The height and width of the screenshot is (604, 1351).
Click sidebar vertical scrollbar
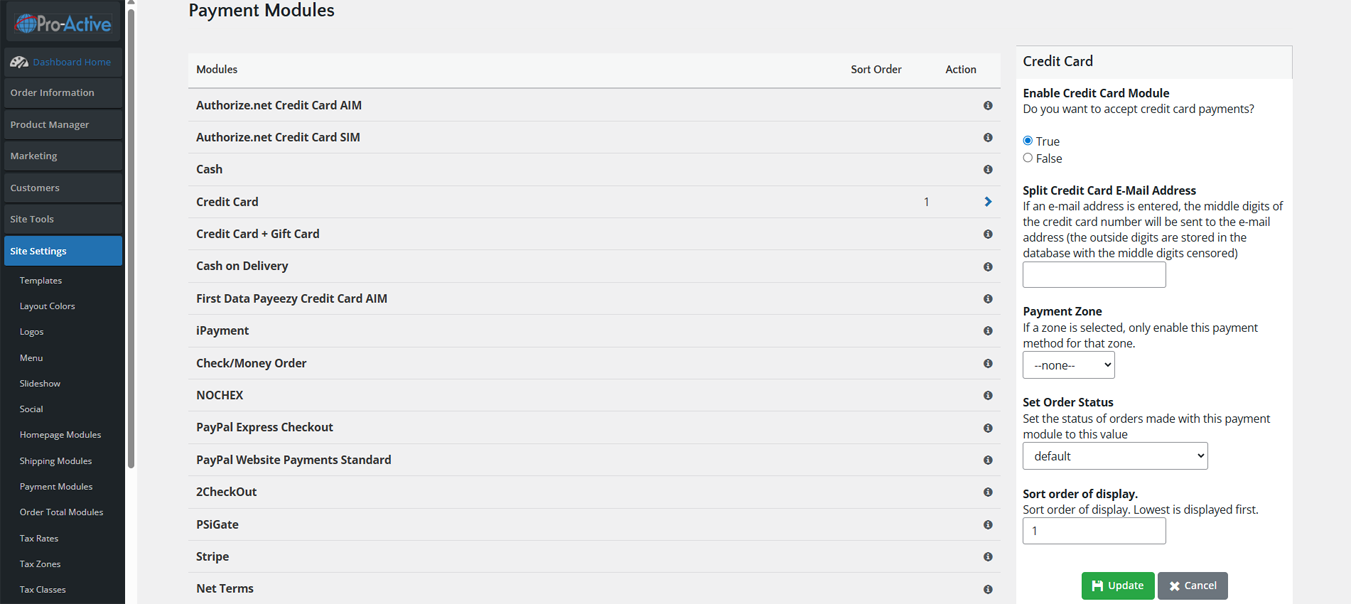[131, 240]
